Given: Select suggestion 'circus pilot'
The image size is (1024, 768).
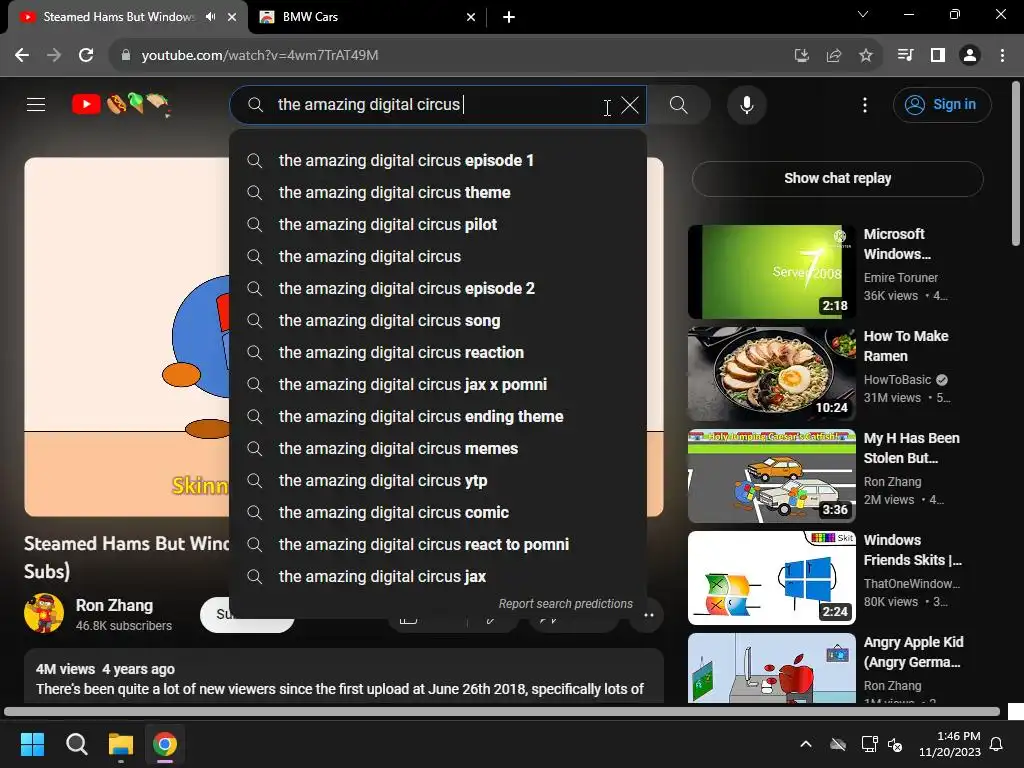Looking at the screenshot, I should tap(438, 225).
